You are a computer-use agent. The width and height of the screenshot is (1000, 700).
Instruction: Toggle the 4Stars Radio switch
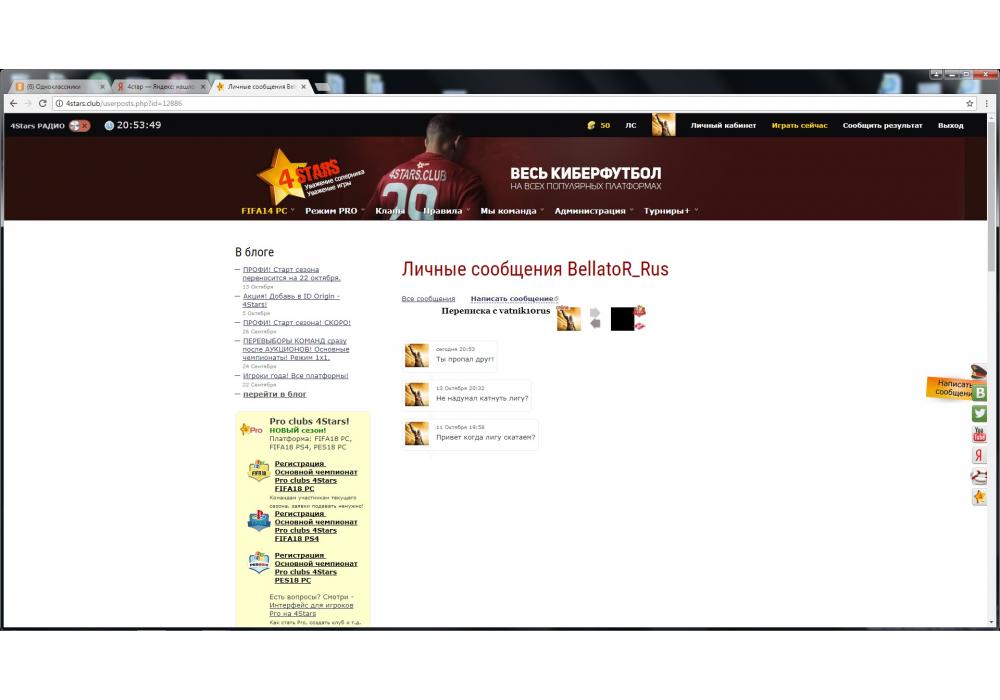coord(79,125)
